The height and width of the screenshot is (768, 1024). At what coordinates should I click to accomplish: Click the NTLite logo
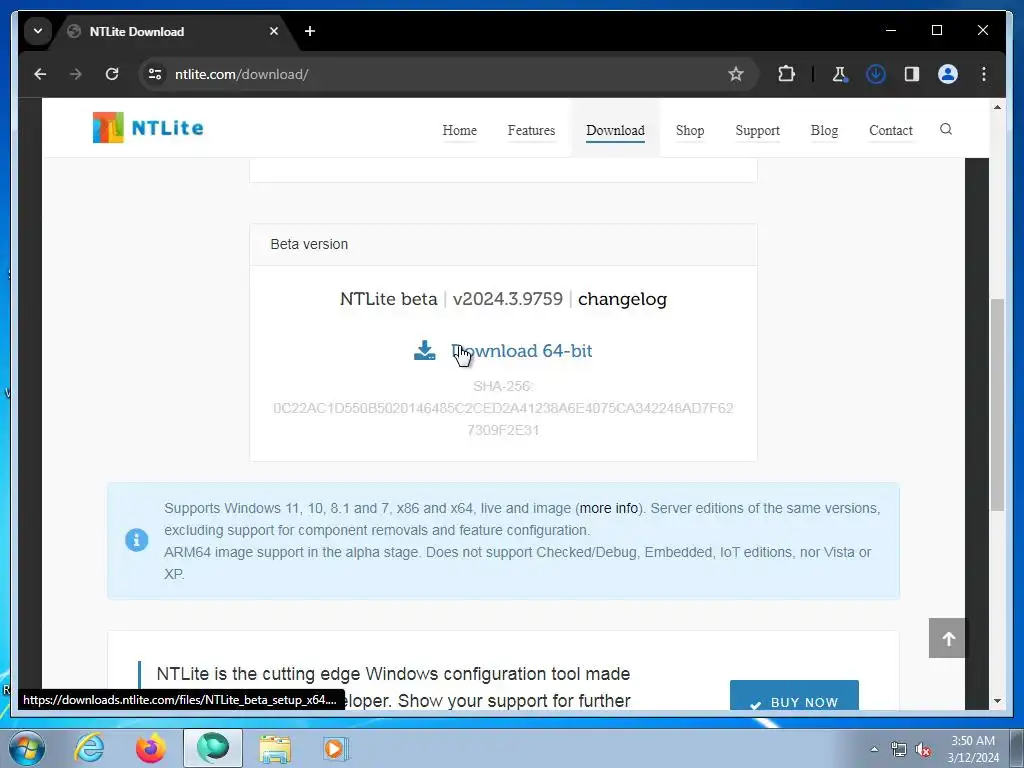[148, 127]
